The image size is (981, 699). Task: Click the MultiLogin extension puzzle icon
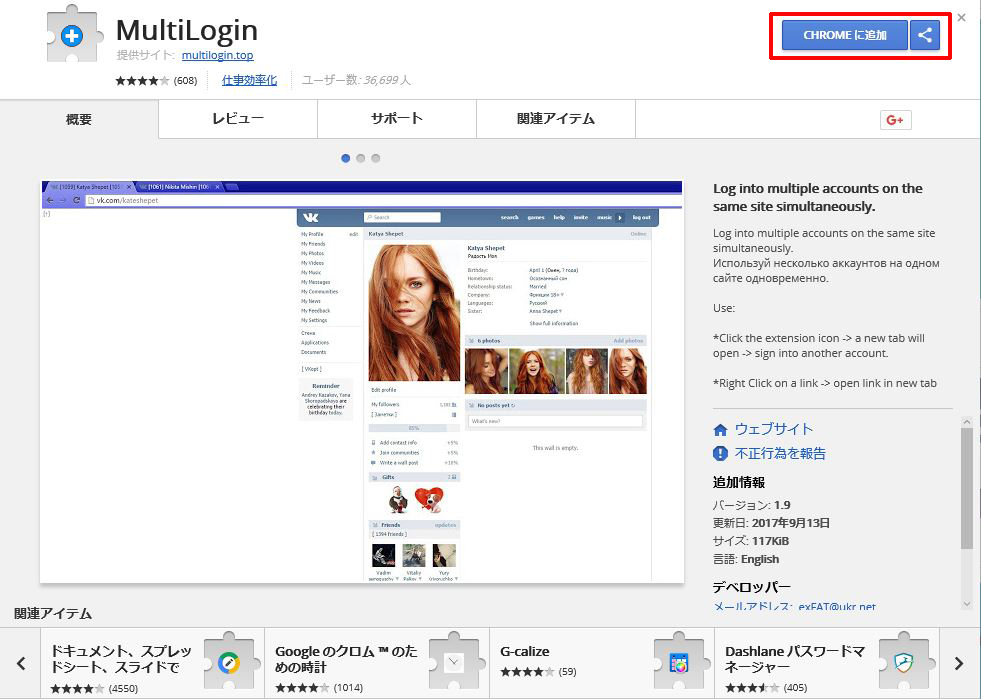tap(73, 35)
